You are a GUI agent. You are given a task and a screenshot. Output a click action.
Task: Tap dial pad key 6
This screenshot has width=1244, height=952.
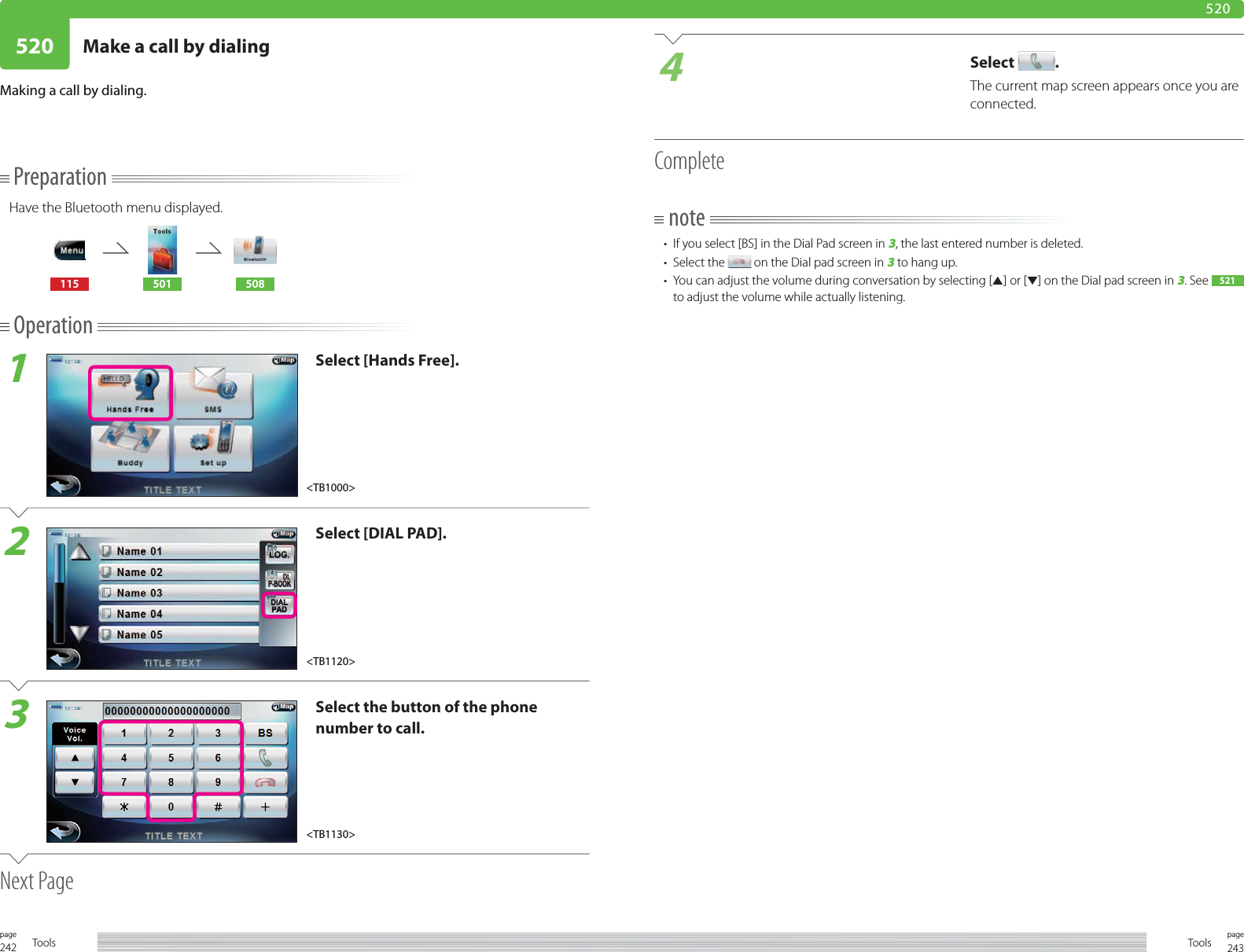coord(219,758)
